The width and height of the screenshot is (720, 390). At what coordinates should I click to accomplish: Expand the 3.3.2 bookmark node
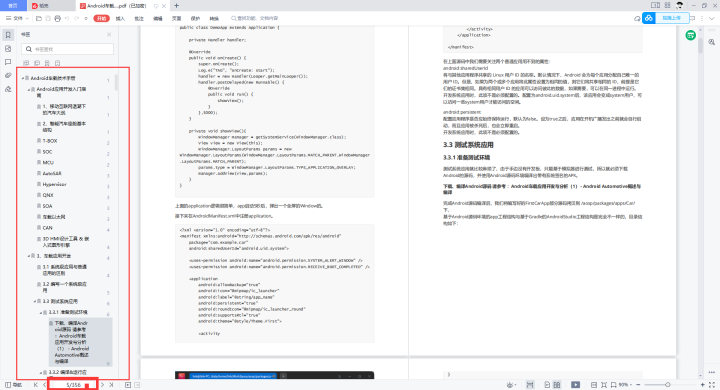click(40, 373)
